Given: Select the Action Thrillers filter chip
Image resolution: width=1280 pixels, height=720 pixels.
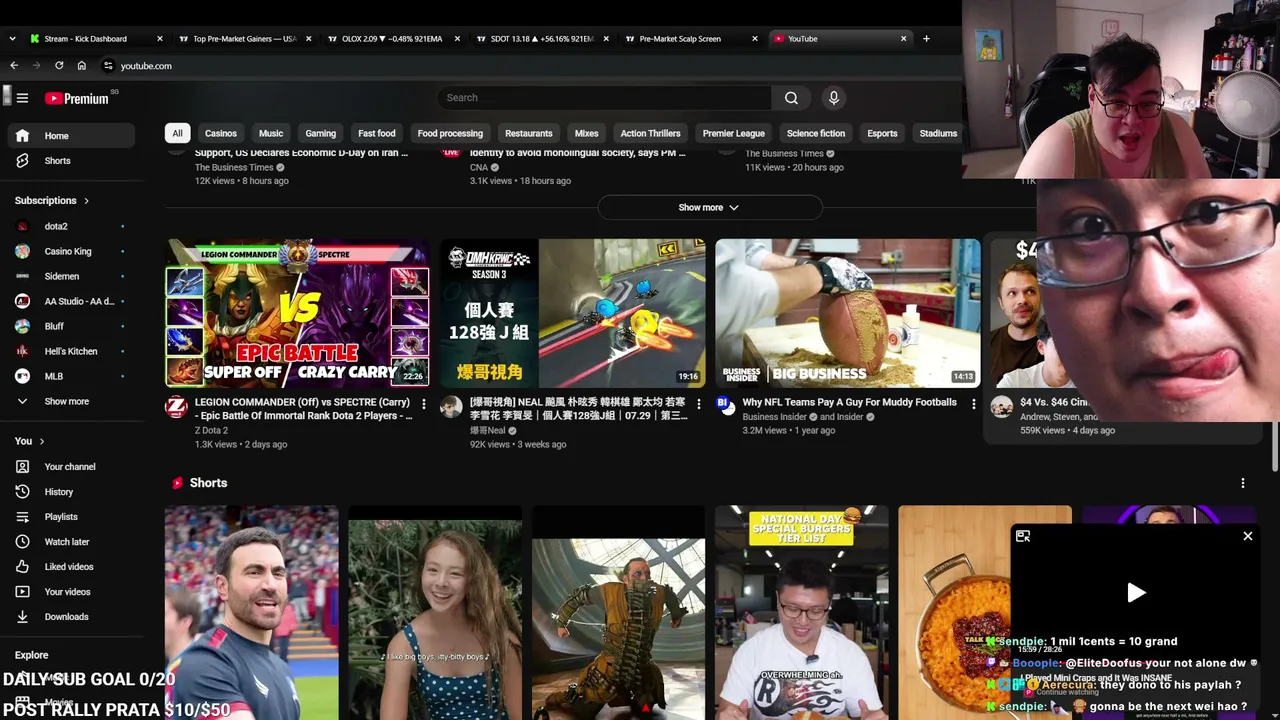Looking at the screenshot, I should pos(650,133).
